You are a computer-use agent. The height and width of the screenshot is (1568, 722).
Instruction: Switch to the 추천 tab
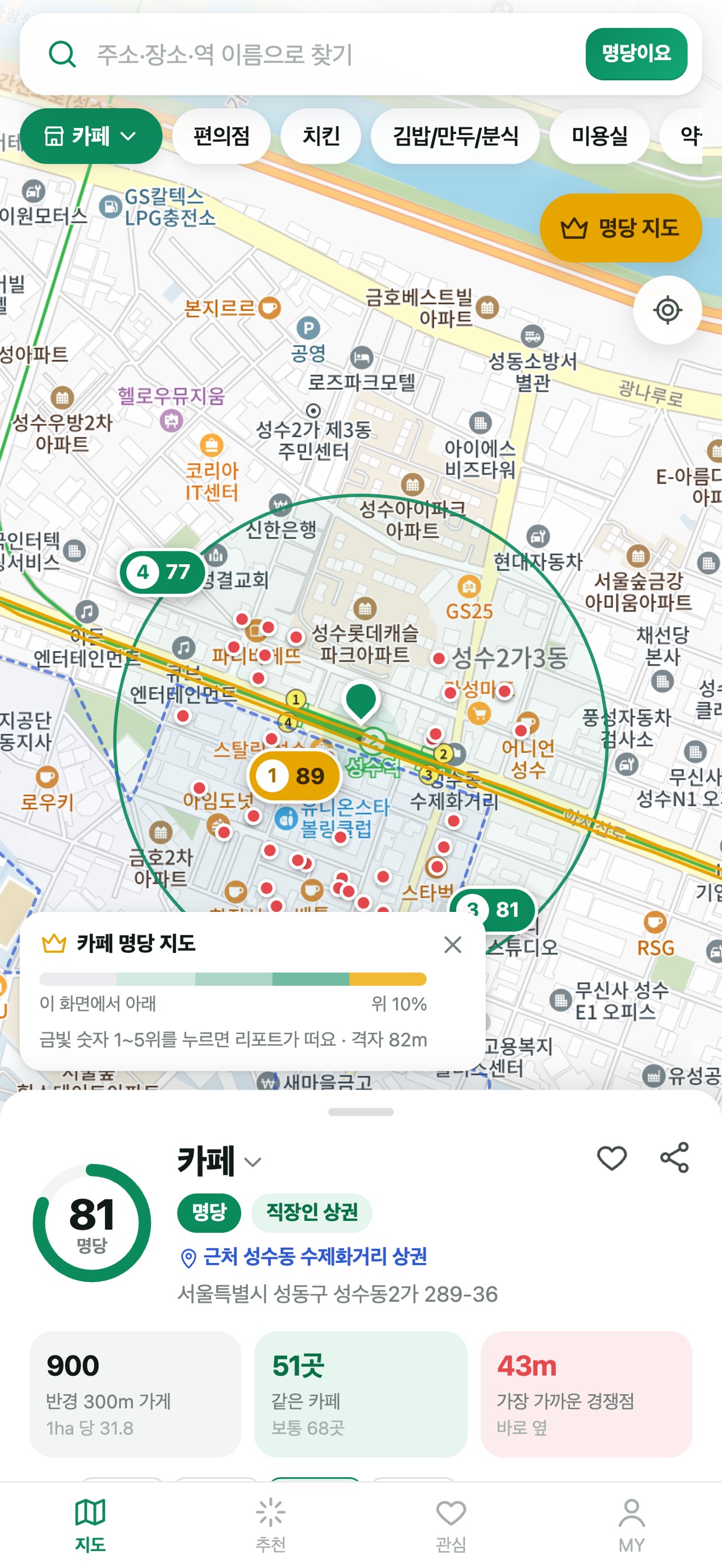(x=271, y=1525)
